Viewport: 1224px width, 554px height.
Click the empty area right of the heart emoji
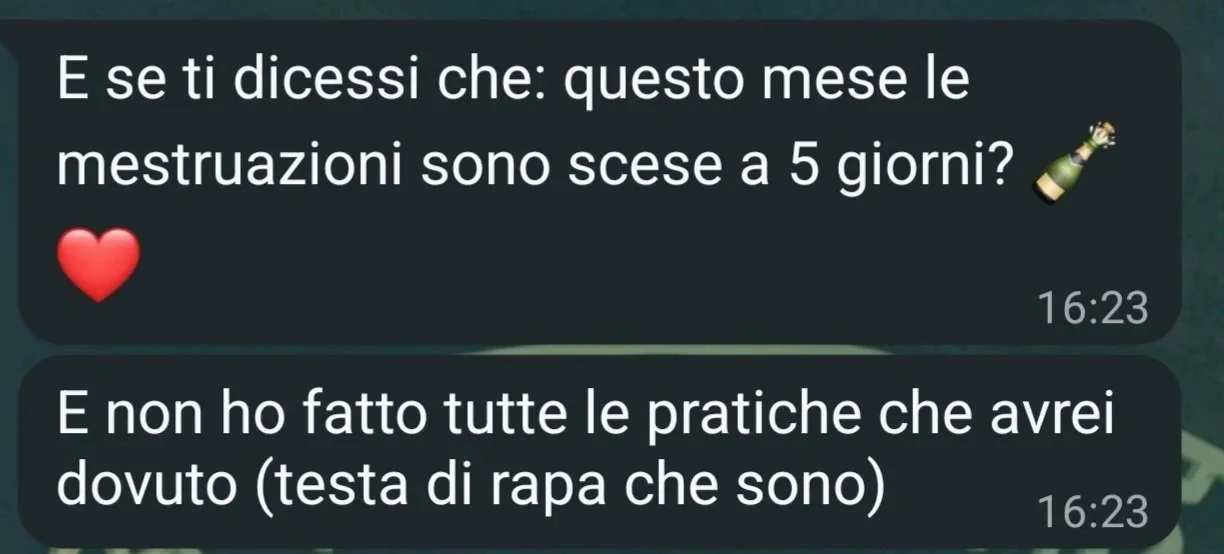click(560, 265)
